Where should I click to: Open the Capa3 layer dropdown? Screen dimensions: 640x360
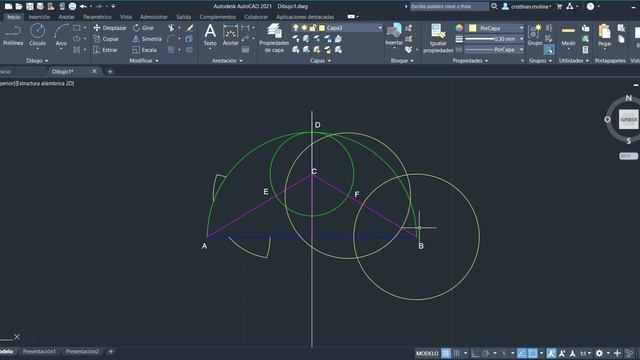[380, 28]
